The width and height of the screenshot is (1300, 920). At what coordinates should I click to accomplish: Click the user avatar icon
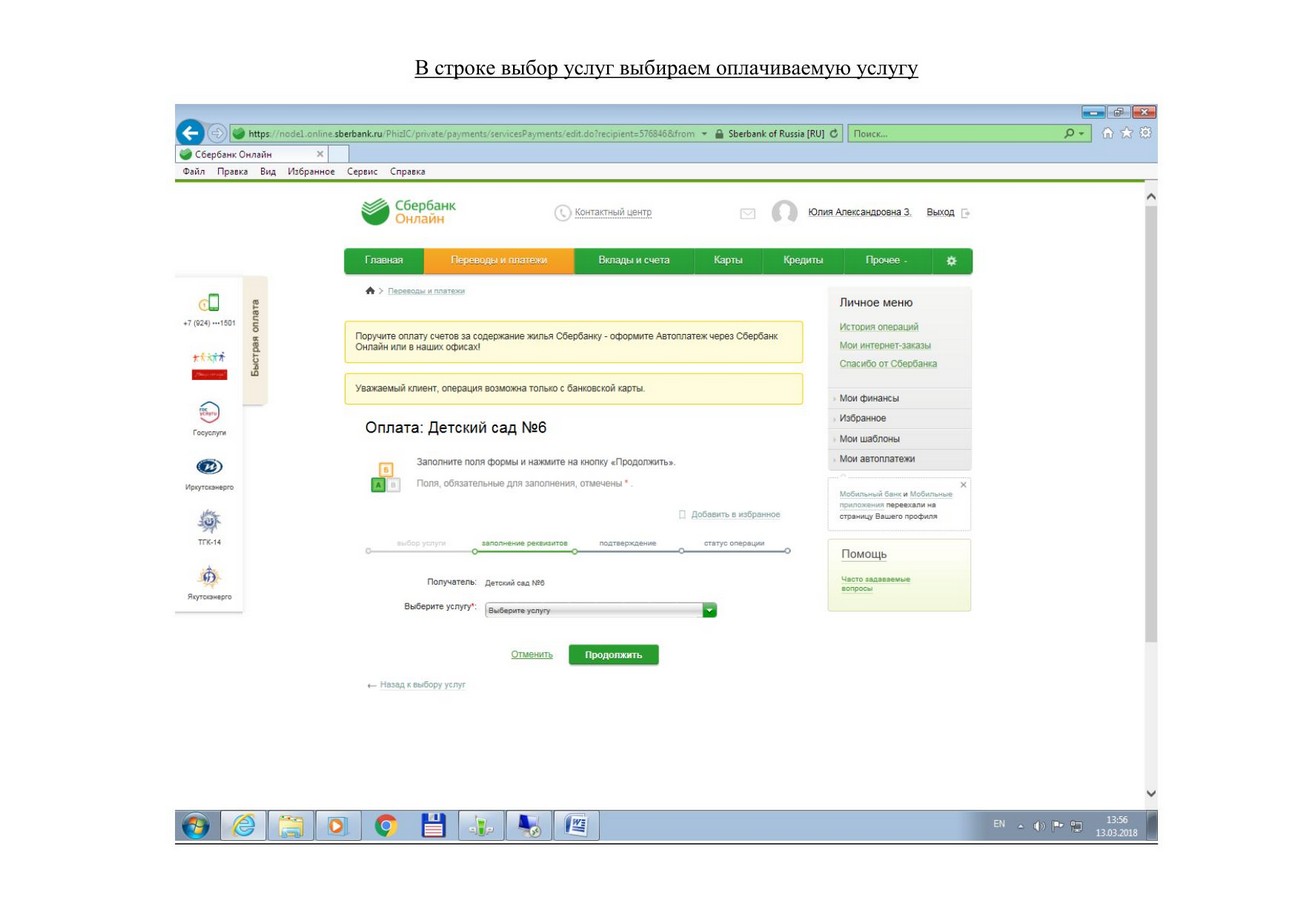pyautogui.click(x=785, y=213)
